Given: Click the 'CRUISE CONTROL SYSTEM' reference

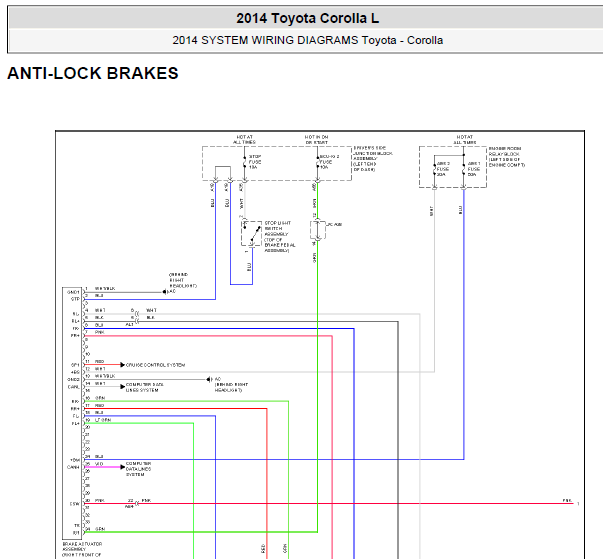Looking at the screenshot, I should (x=155, y=365).
